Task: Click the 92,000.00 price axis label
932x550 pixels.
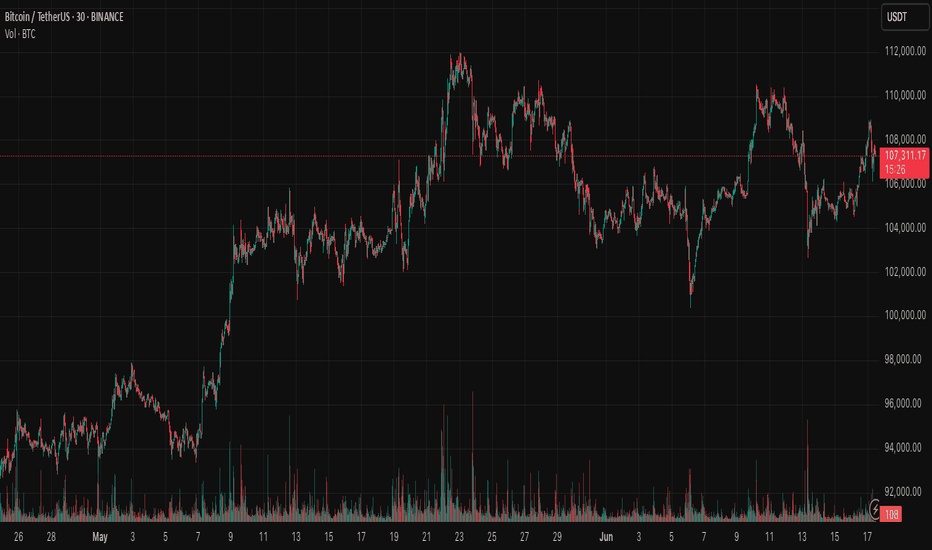Action: point(903,492)
